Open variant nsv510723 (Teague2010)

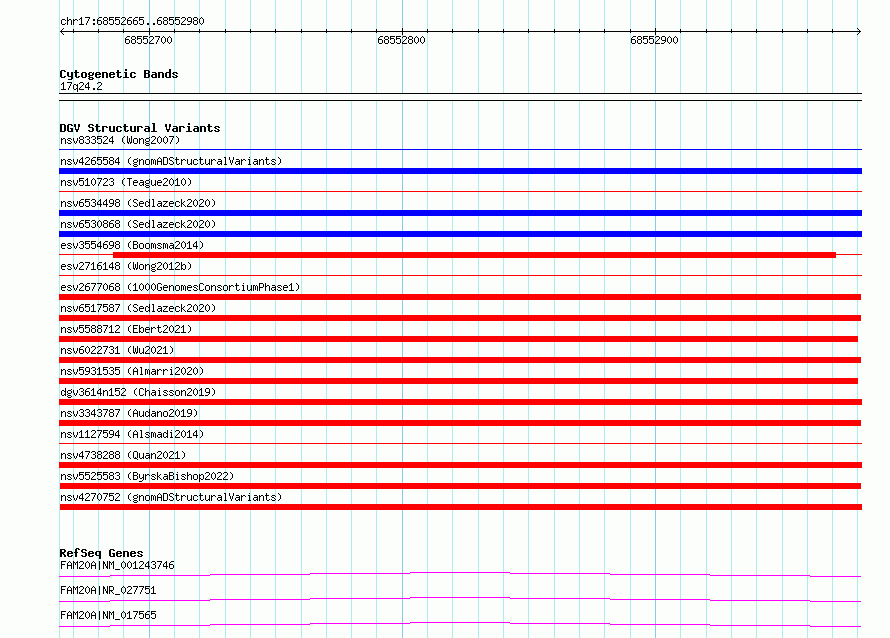tap(126, 182)
